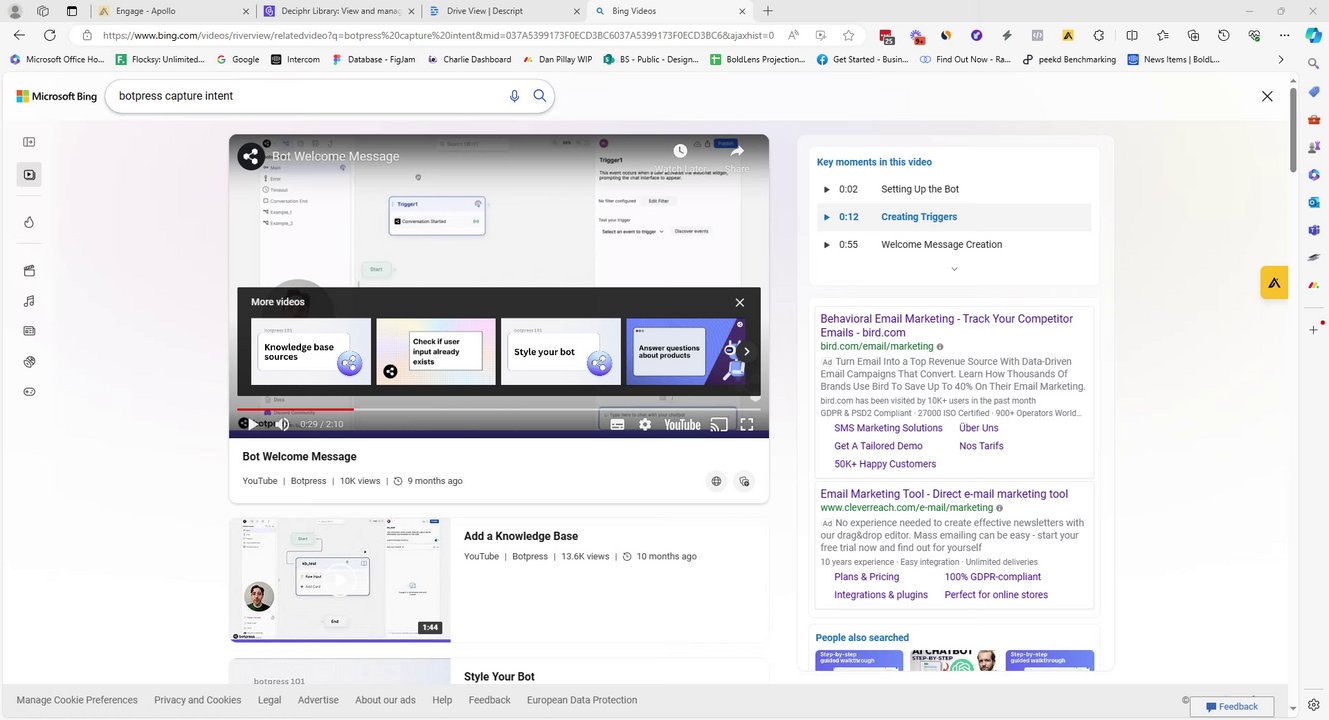Refresh the page
Image resolution: width=1329 pixels, height=720 pixels.
pyautogui.click(x=49, y=35)
